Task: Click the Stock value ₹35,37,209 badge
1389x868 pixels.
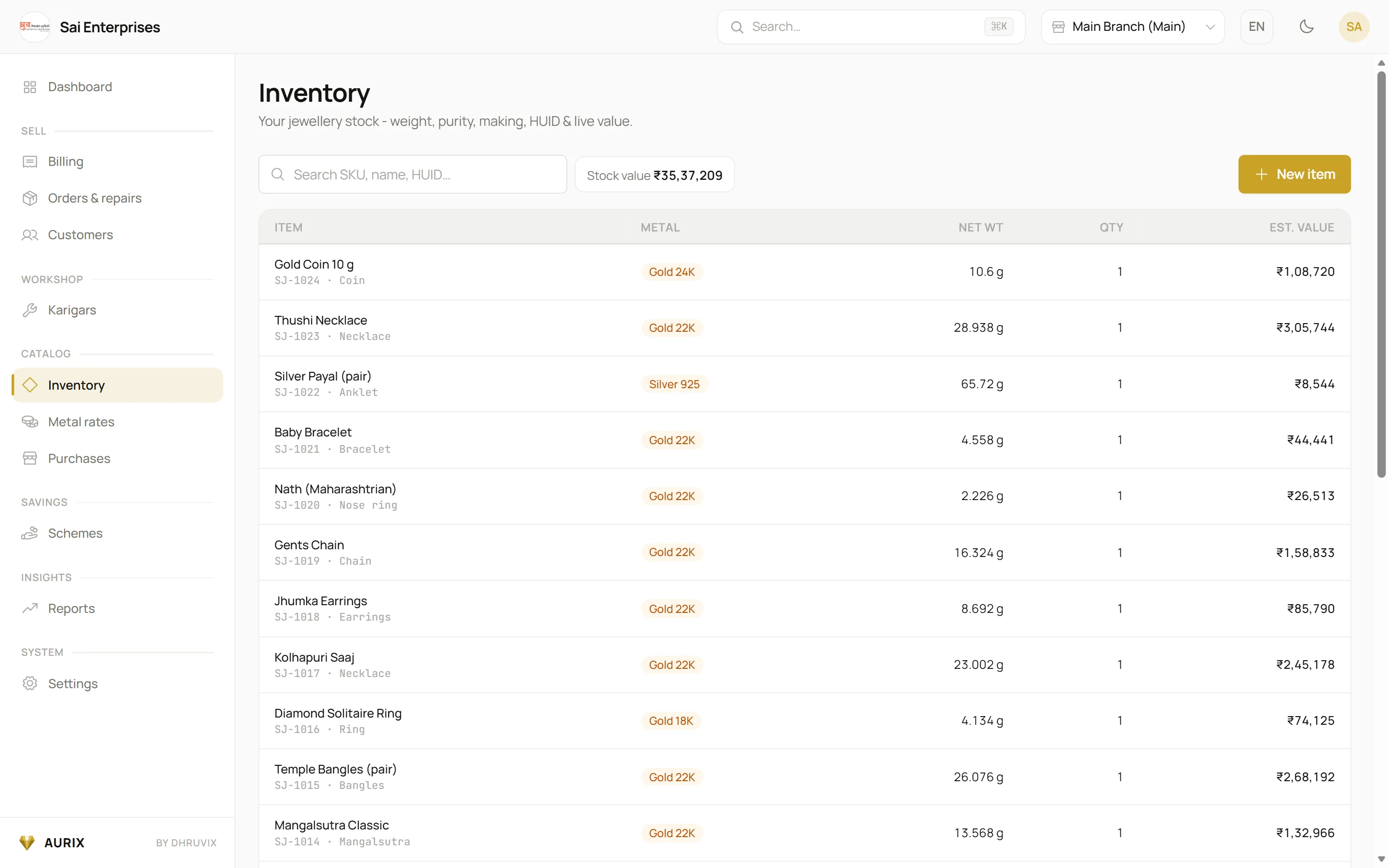Action: pyautogui.click(x=654, y=175)
